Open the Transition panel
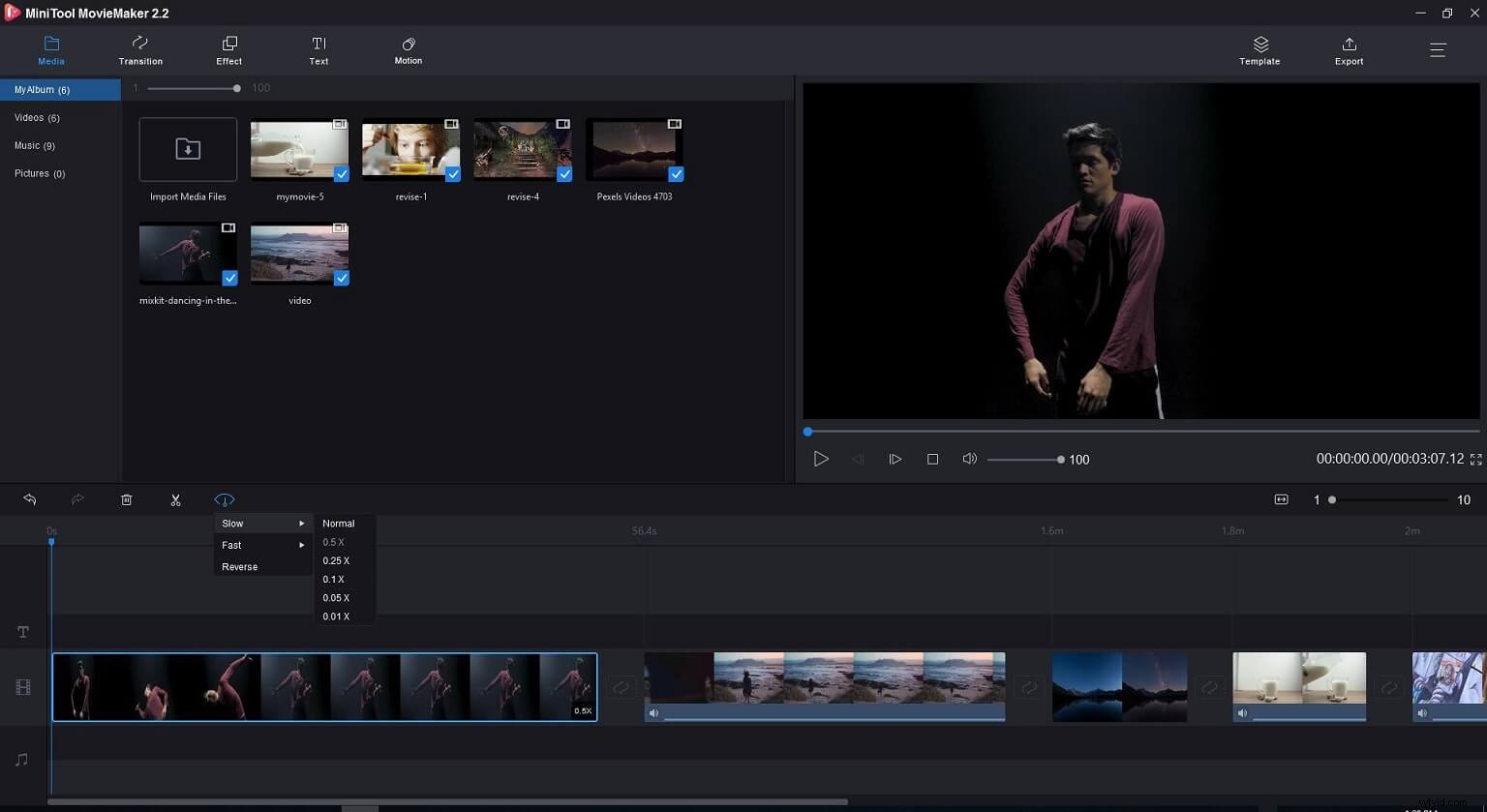Image resolution: width=1487 pixels, height=812 pixels. pos(139,49)
